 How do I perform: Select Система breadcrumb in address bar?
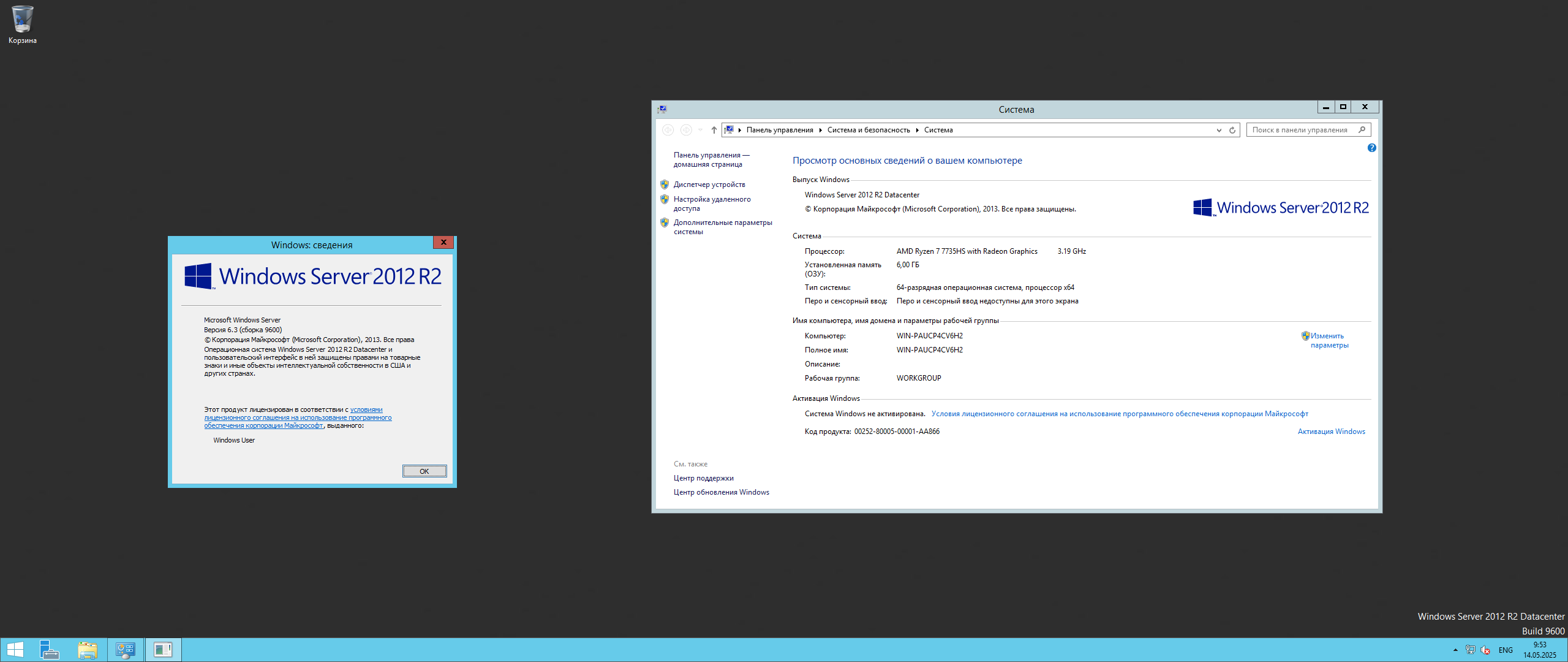pos(938,130)
